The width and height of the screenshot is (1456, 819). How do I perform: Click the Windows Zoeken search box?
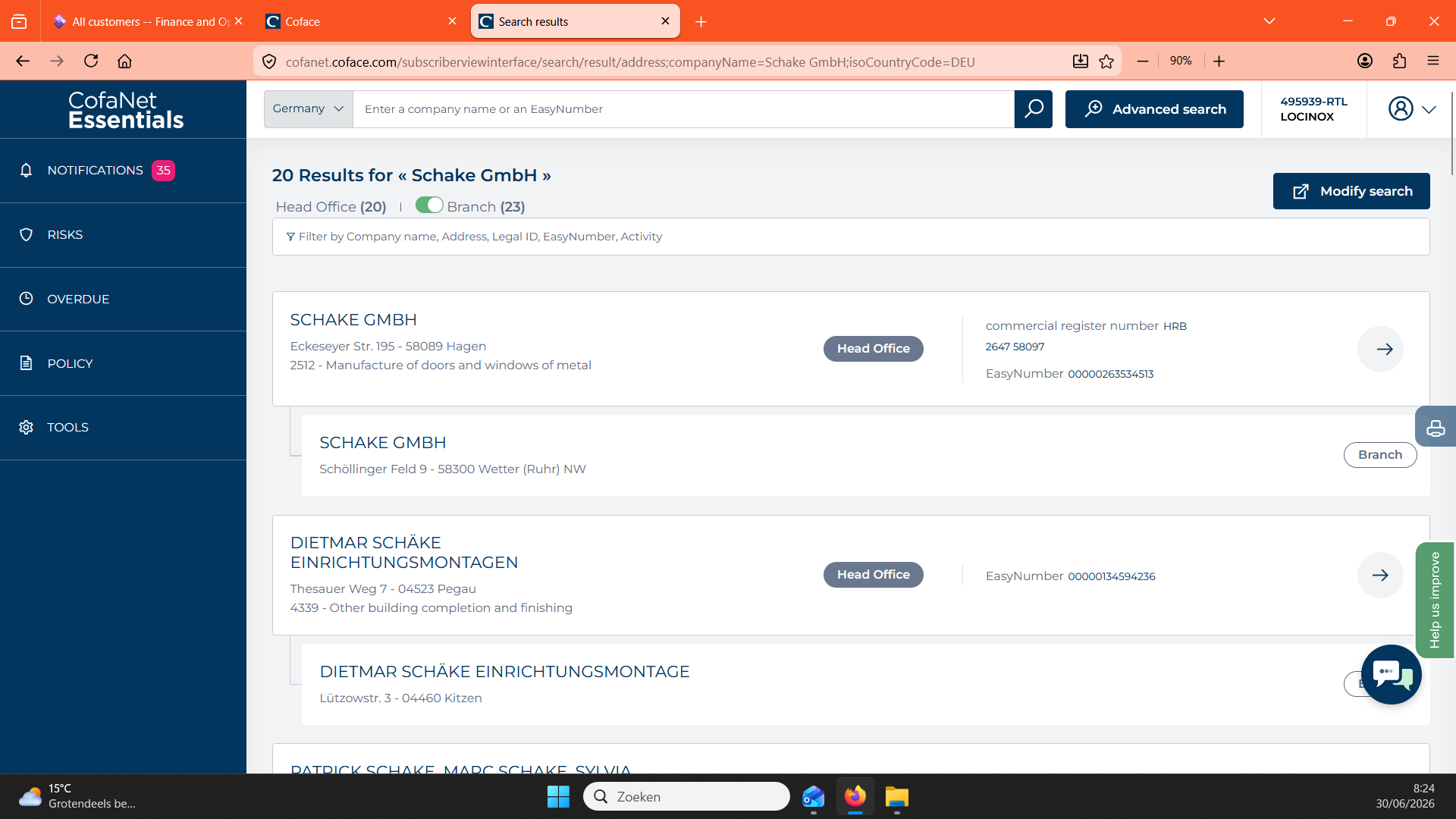pos(686,796)
